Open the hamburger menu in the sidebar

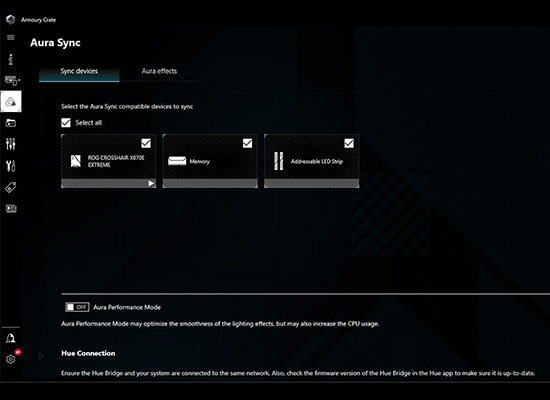pos(11,38)
